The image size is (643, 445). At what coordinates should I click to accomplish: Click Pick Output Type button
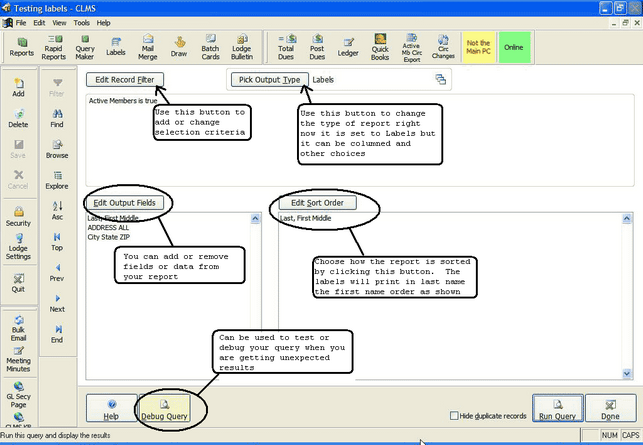click(270, 79)
